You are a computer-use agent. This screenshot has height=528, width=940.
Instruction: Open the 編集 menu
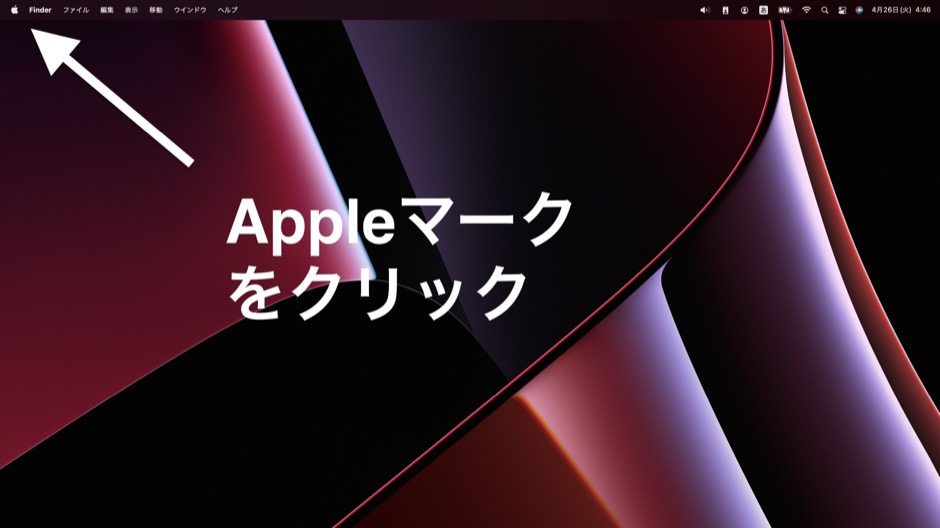[x=107, y=10]
